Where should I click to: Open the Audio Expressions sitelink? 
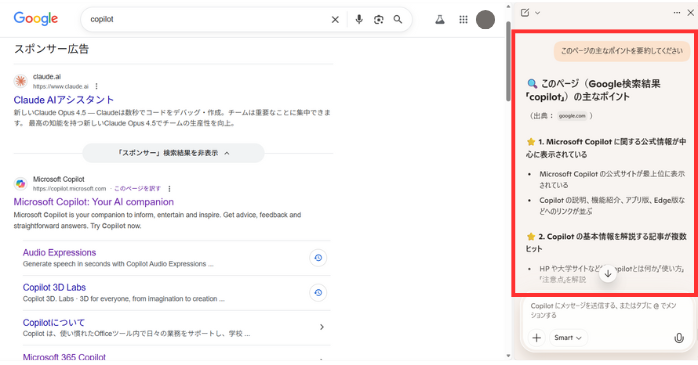pyautogui.click(x=59, y=252)
